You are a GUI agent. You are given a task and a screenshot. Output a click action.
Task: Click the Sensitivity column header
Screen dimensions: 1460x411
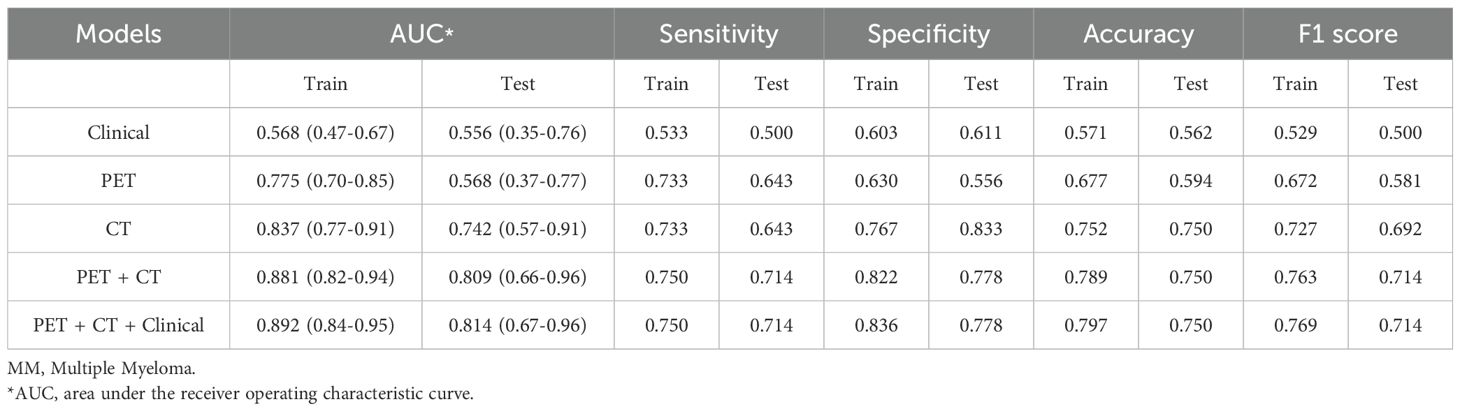coord(718,35)
